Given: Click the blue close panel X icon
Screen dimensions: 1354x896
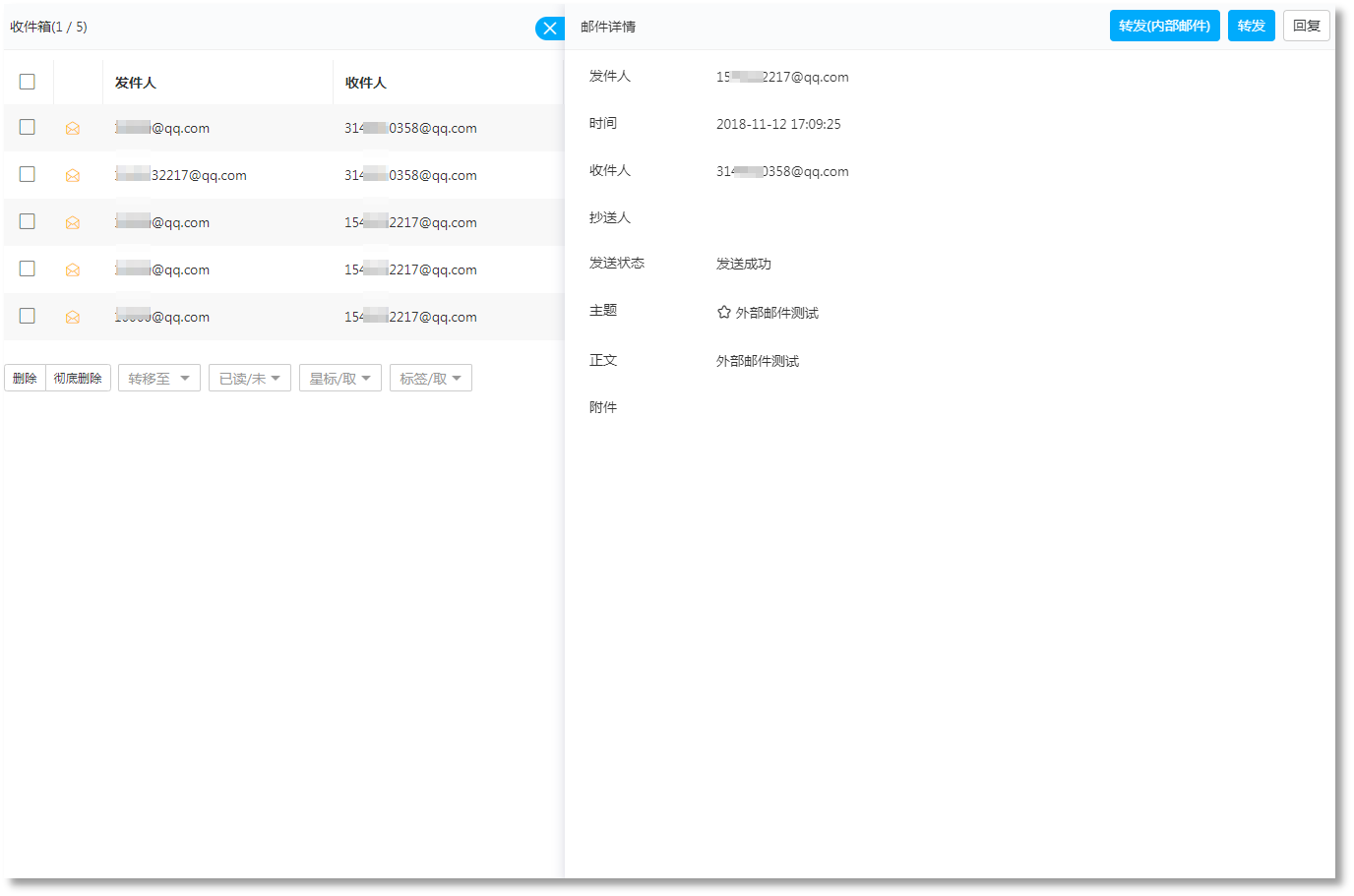Looking at the screenshot, I should (550, 29).
